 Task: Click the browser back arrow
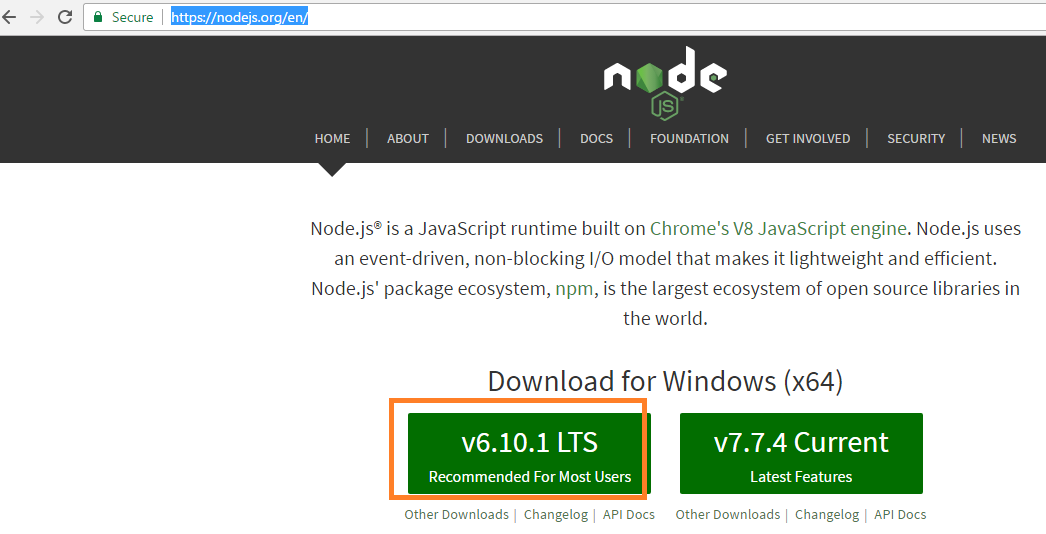point(9,17)
